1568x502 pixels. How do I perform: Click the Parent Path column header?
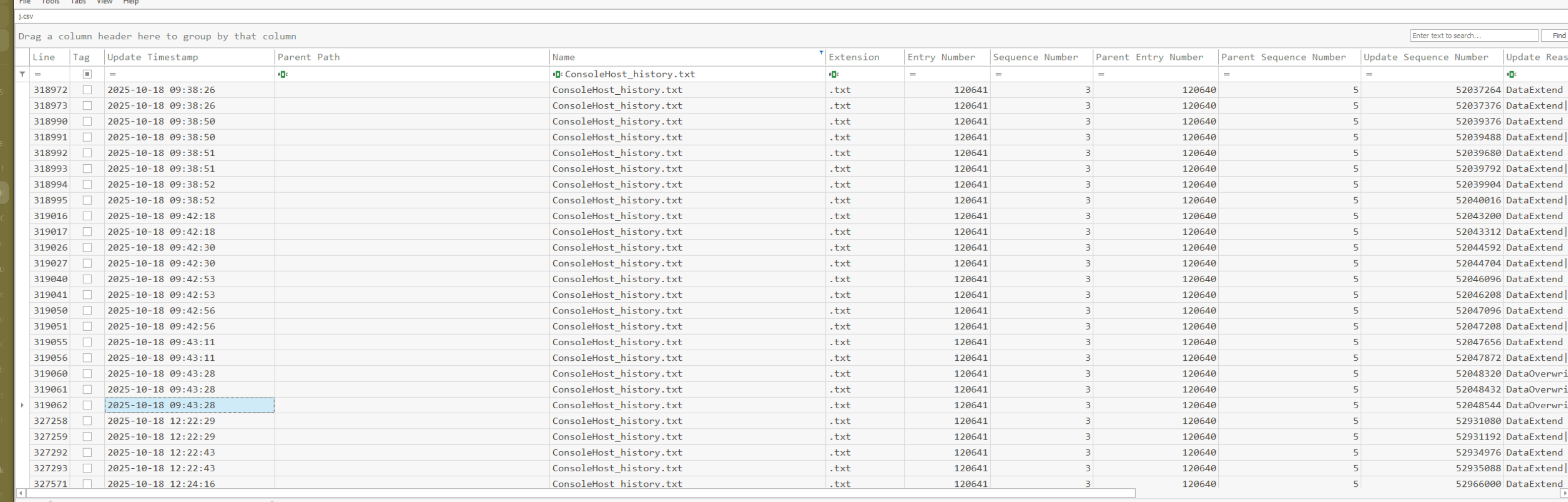coord(412,57)
